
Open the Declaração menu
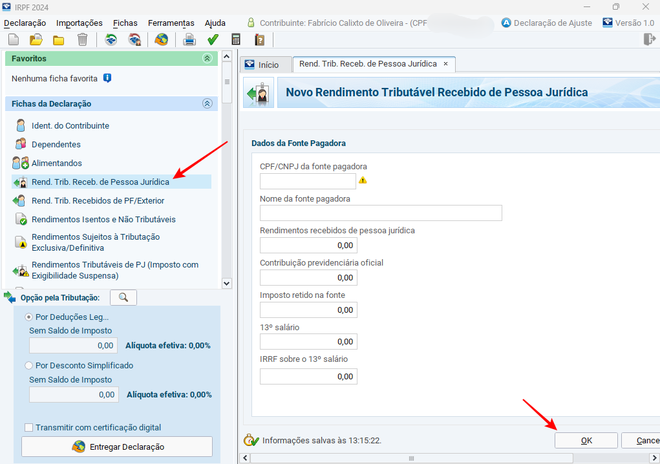[25, 23]
